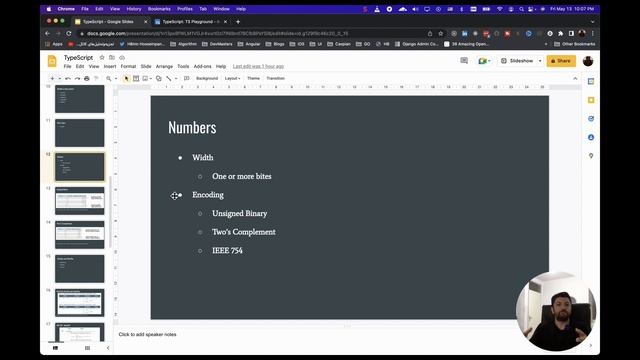Click the Numbers slide title

[192, 127]
